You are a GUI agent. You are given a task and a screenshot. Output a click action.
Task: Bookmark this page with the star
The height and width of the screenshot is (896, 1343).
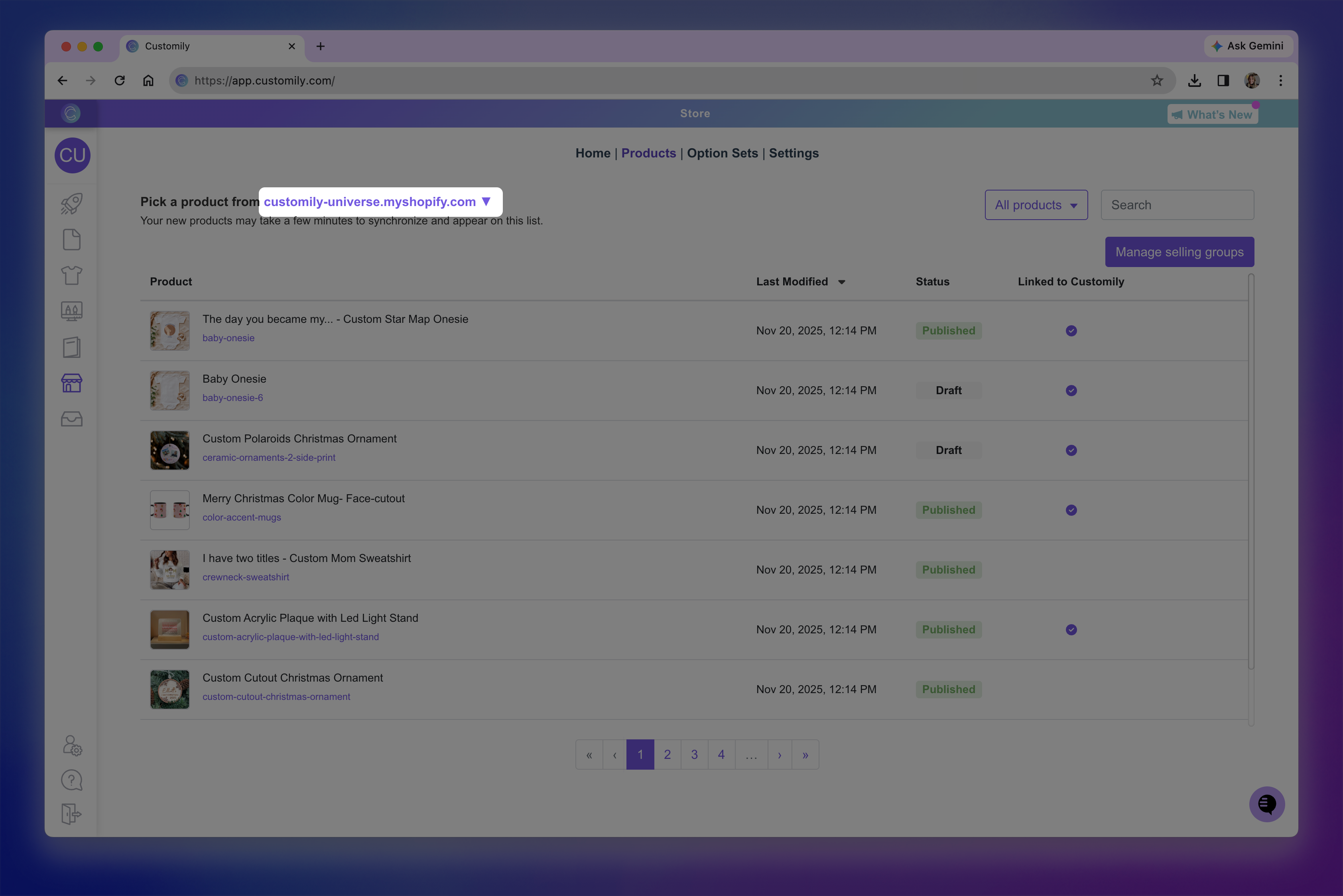1157,81
